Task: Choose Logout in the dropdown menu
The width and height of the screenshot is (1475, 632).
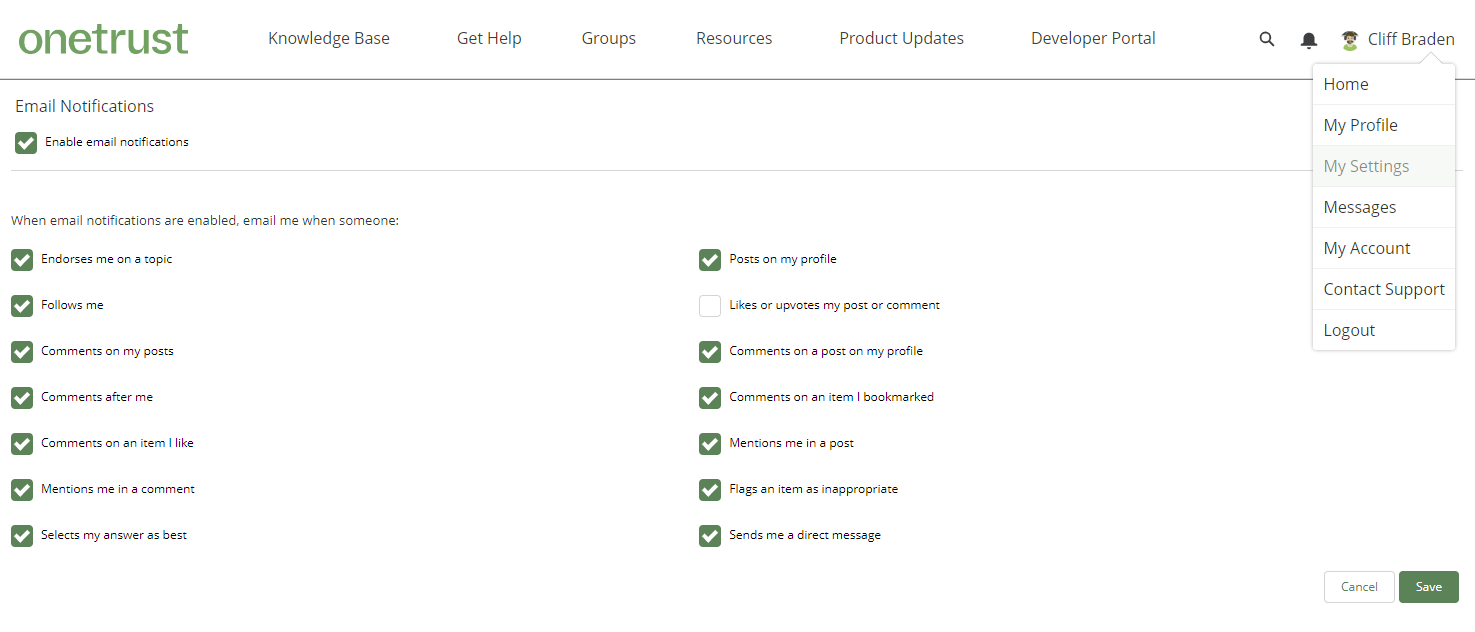Action: 1349,330
